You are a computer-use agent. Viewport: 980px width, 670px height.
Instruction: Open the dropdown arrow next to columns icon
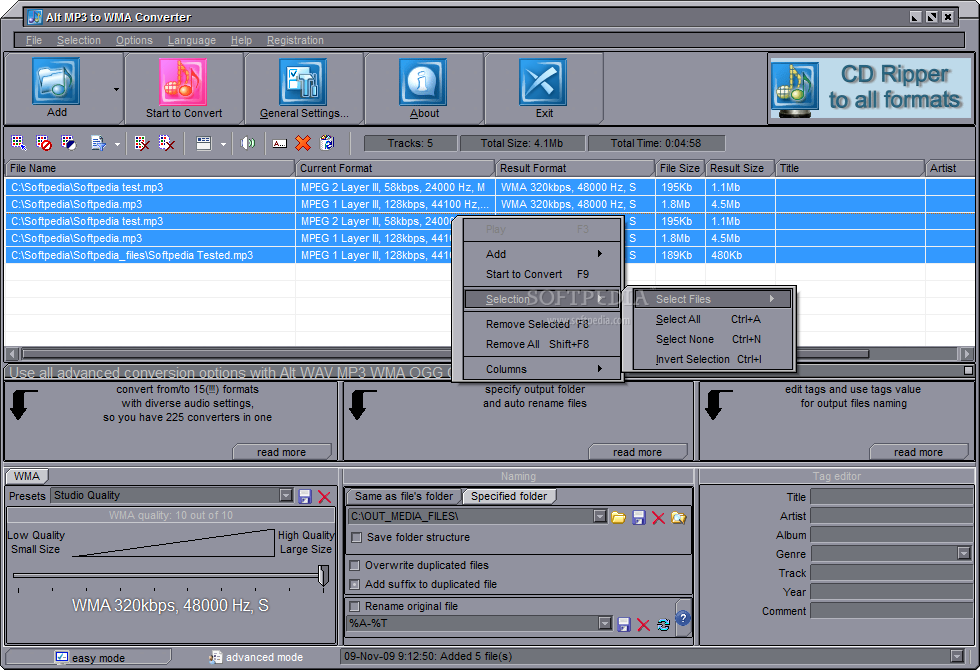tap(223, 144)
